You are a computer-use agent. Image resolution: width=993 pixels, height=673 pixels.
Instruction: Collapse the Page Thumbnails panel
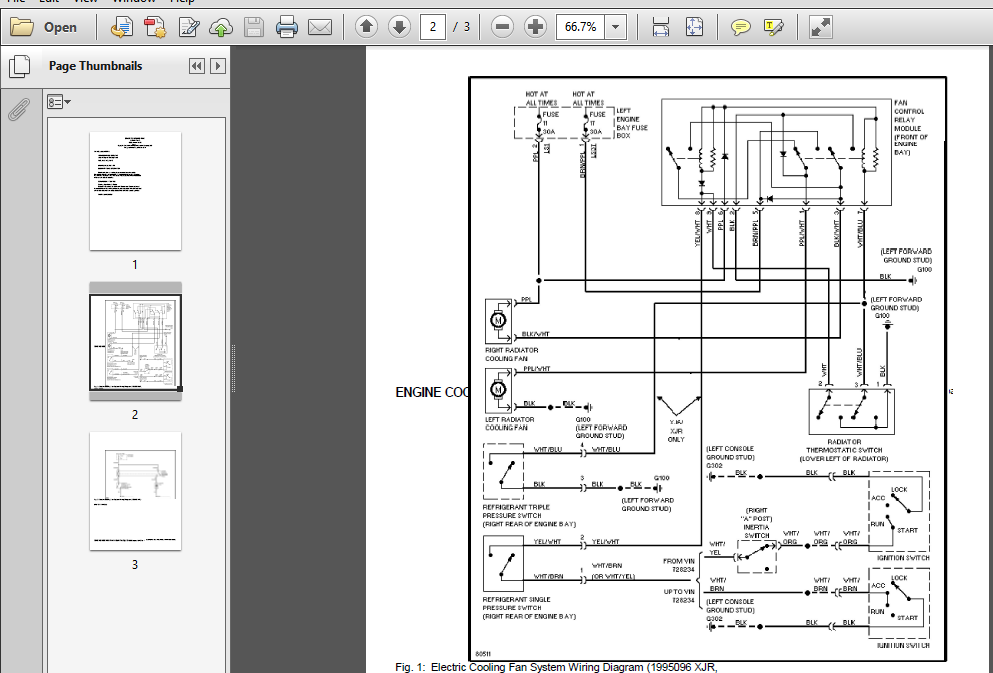tap(197, 66)
